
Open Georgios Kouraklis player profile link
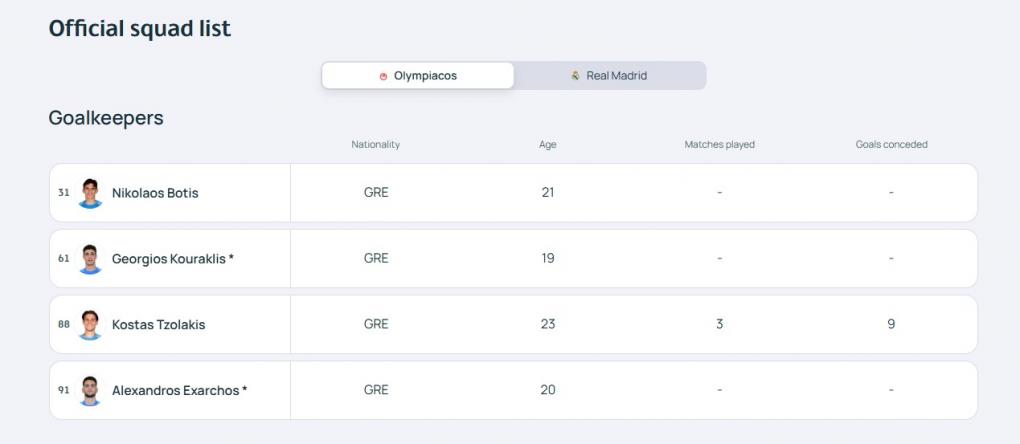pyautogui.click(x=172, y=259)
